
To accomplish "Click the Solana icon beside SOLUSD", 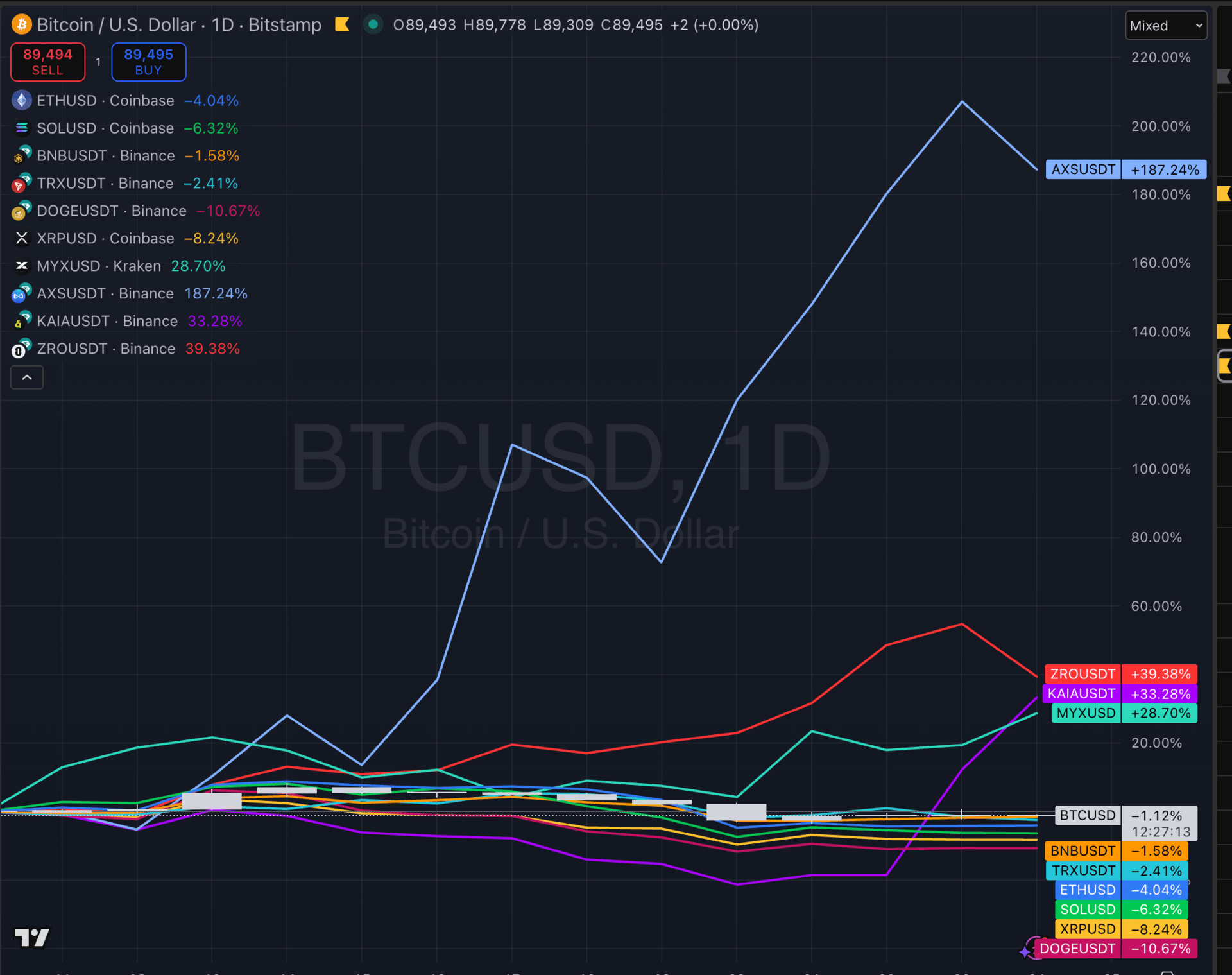I will (x=21, y=128).
